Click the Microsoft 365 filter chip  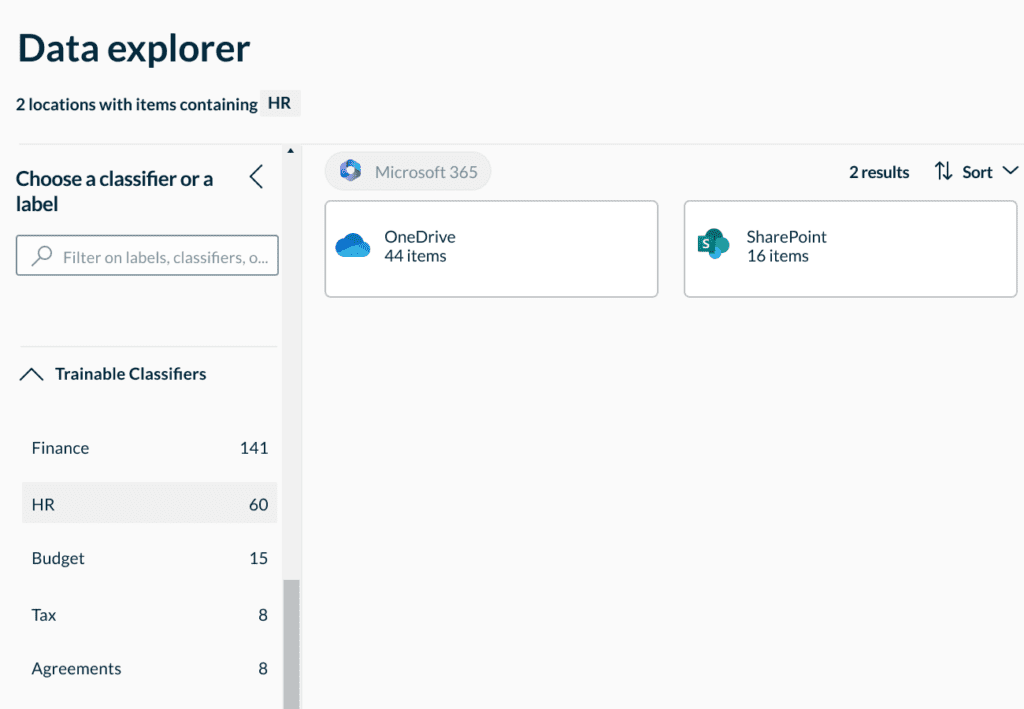pos(408,172)
